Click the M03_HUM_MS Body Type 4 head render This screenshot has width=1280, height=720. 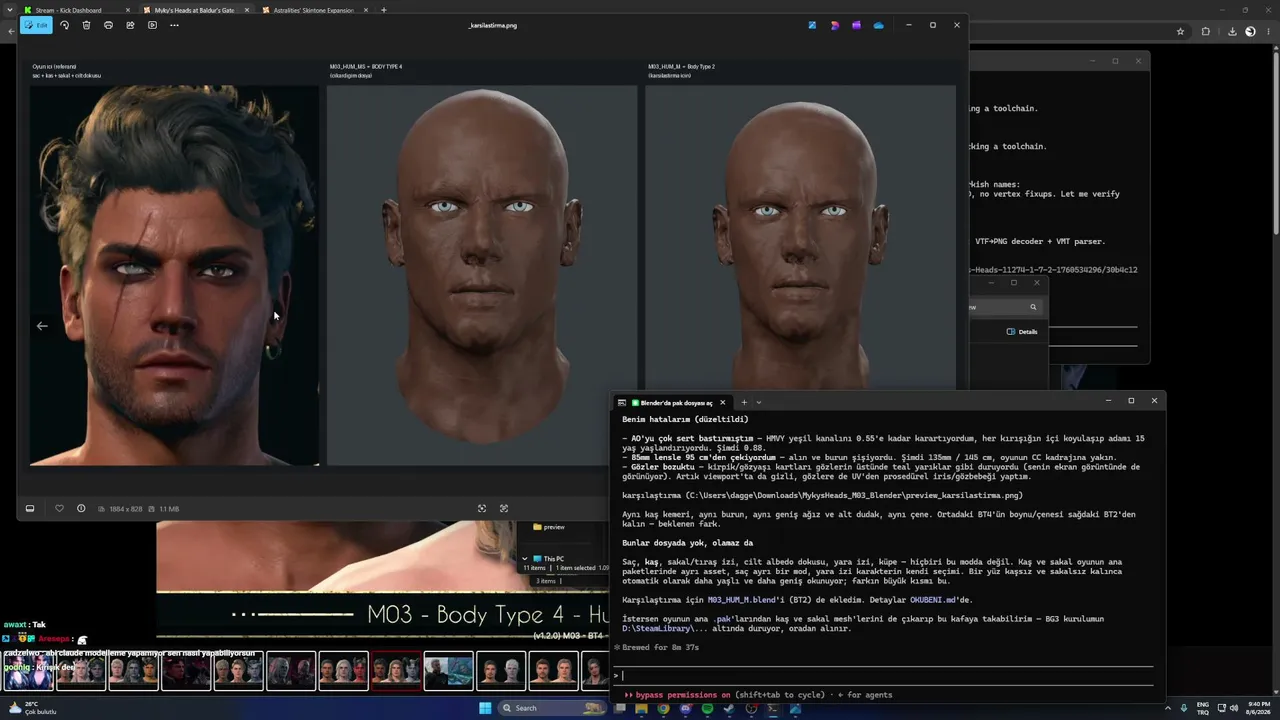(x=481, y=275)
